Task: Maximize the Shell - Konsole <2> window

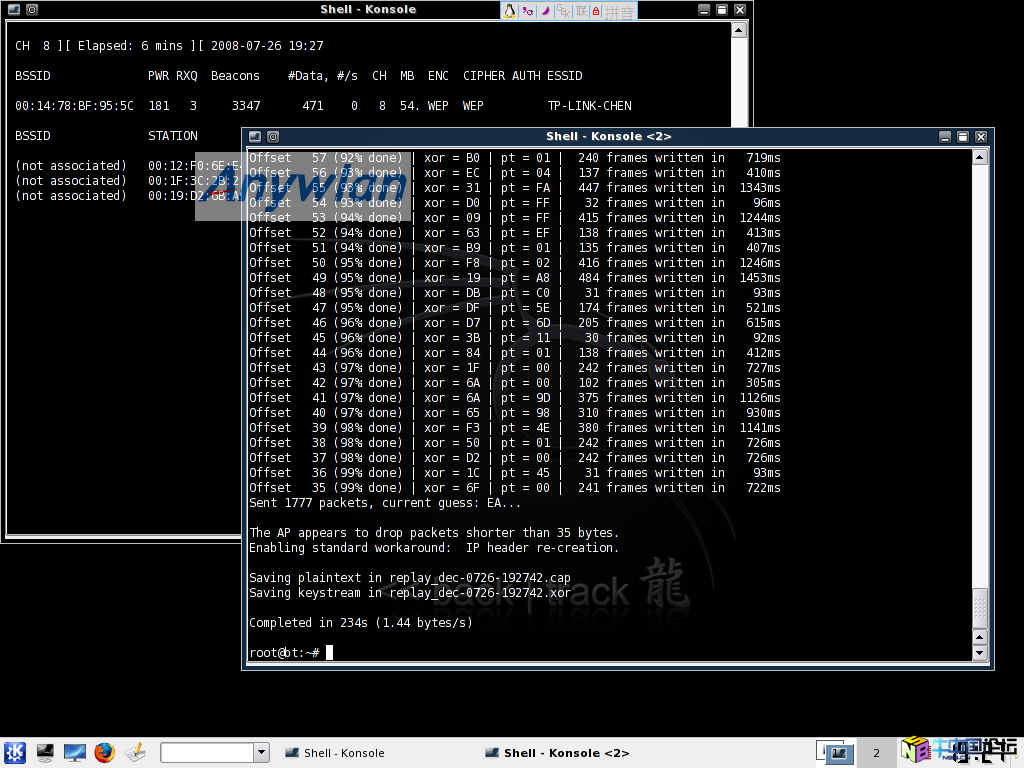Action: coord(963,136)
